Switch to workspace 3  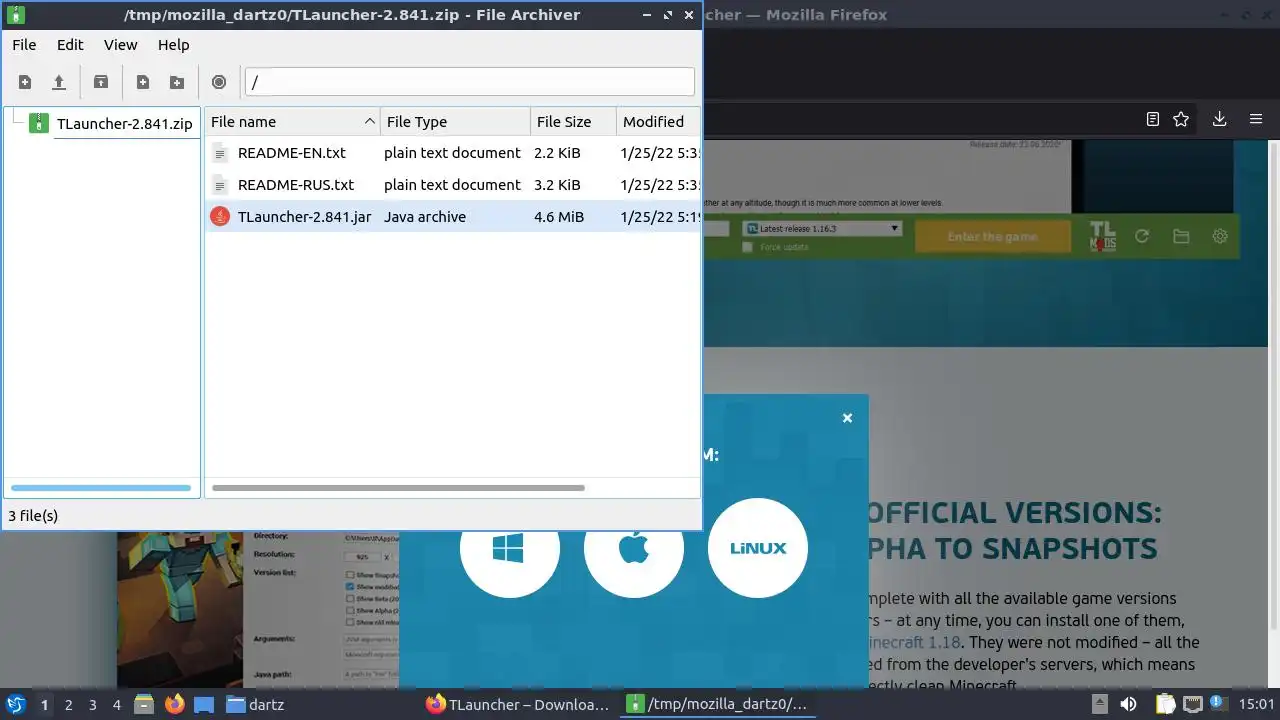[x=92, y=705]
